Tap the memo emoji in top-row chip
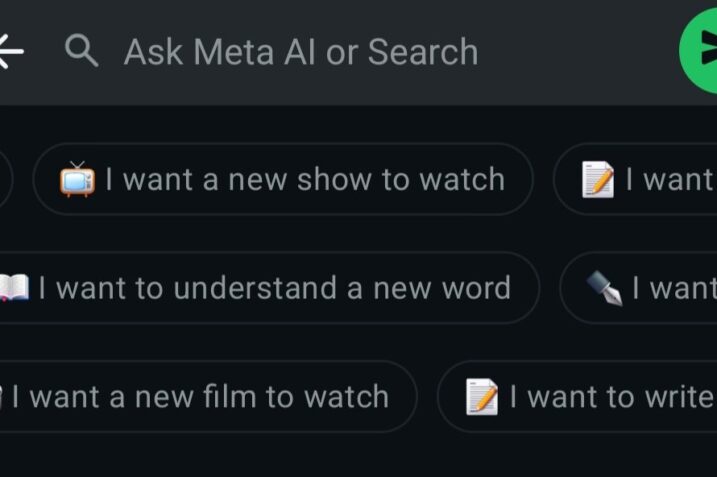 (x=597, y=180)
